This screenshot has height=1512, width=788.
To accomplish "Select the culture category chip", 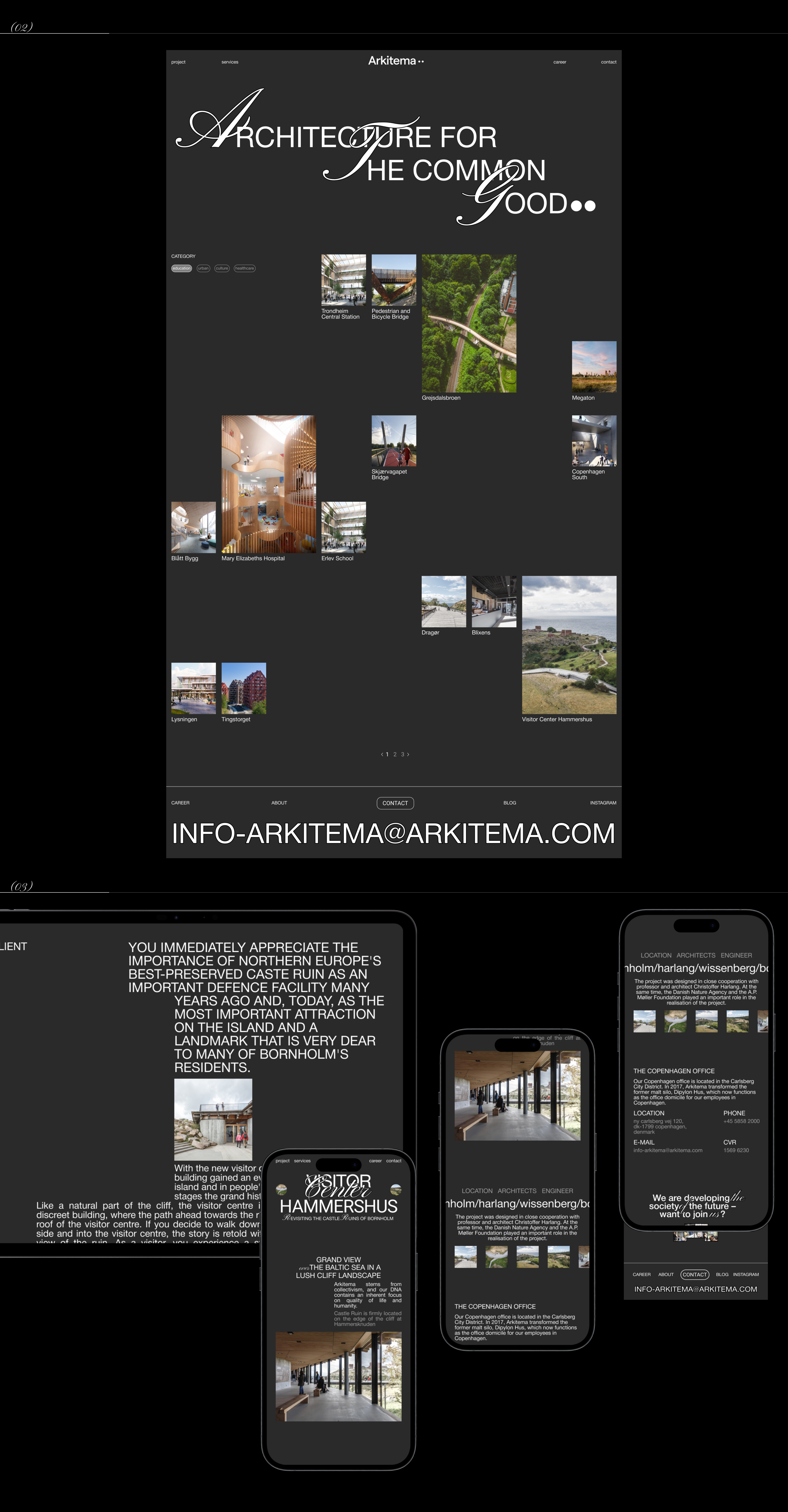I will point(222,268).
